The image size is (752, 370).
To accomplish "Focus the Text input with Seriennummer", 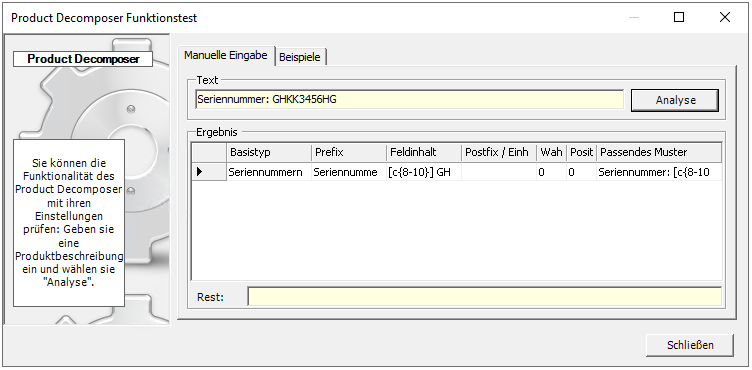I will pos(410,100).
